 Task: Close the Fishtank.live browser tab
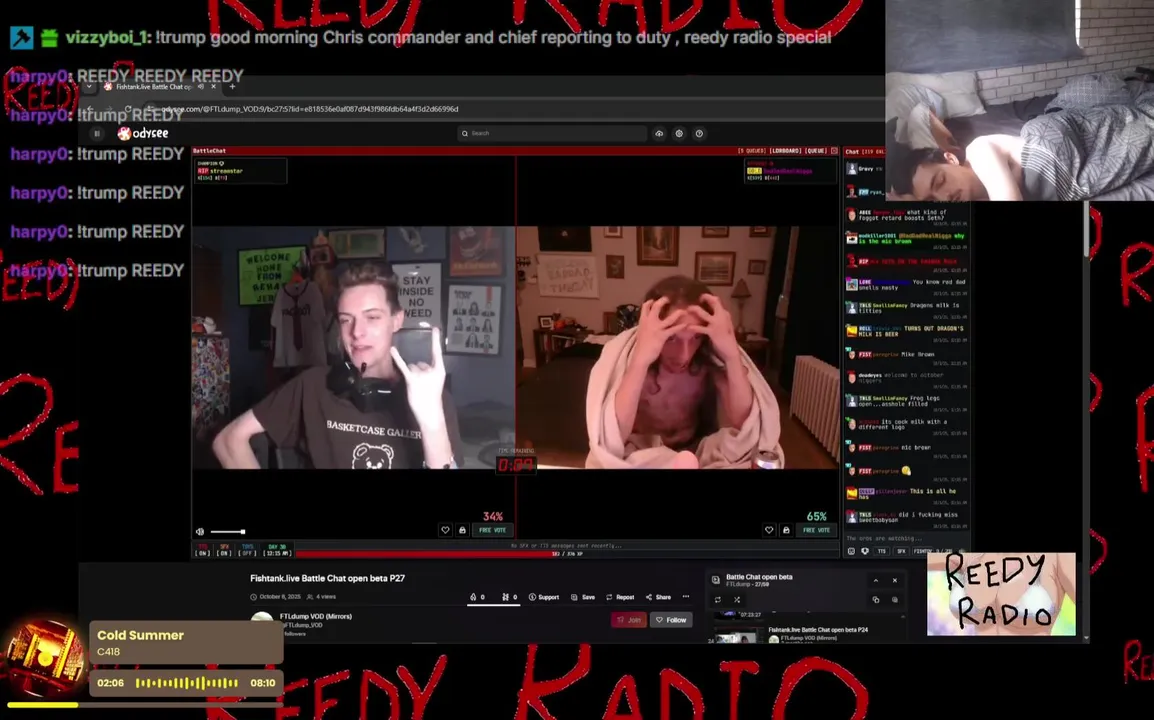(213, 87)
